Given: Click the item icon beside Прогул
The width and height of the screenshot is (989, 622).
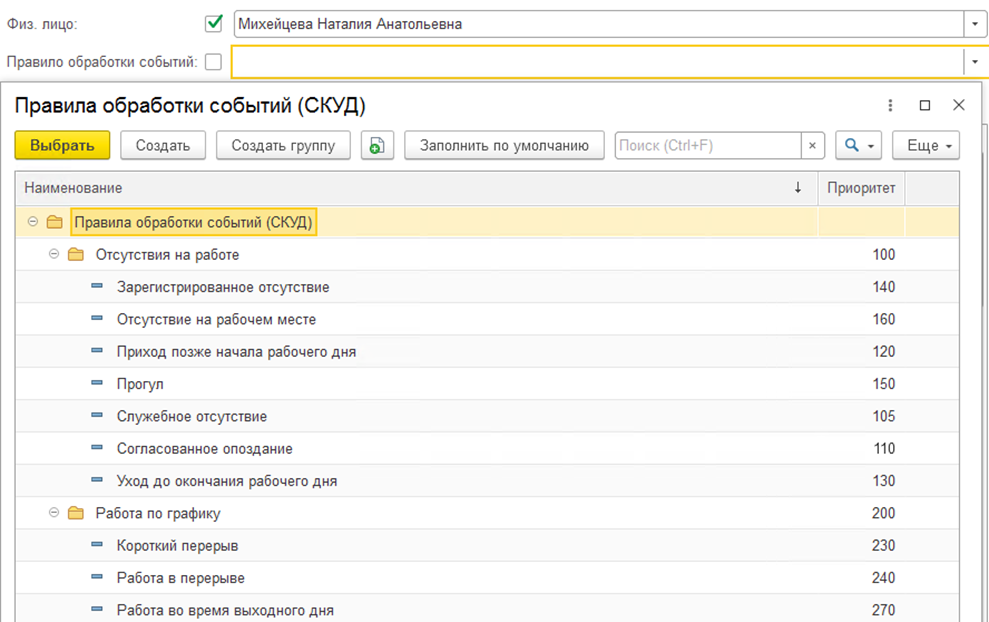Looking at the screenshot, I should (97, 384).
